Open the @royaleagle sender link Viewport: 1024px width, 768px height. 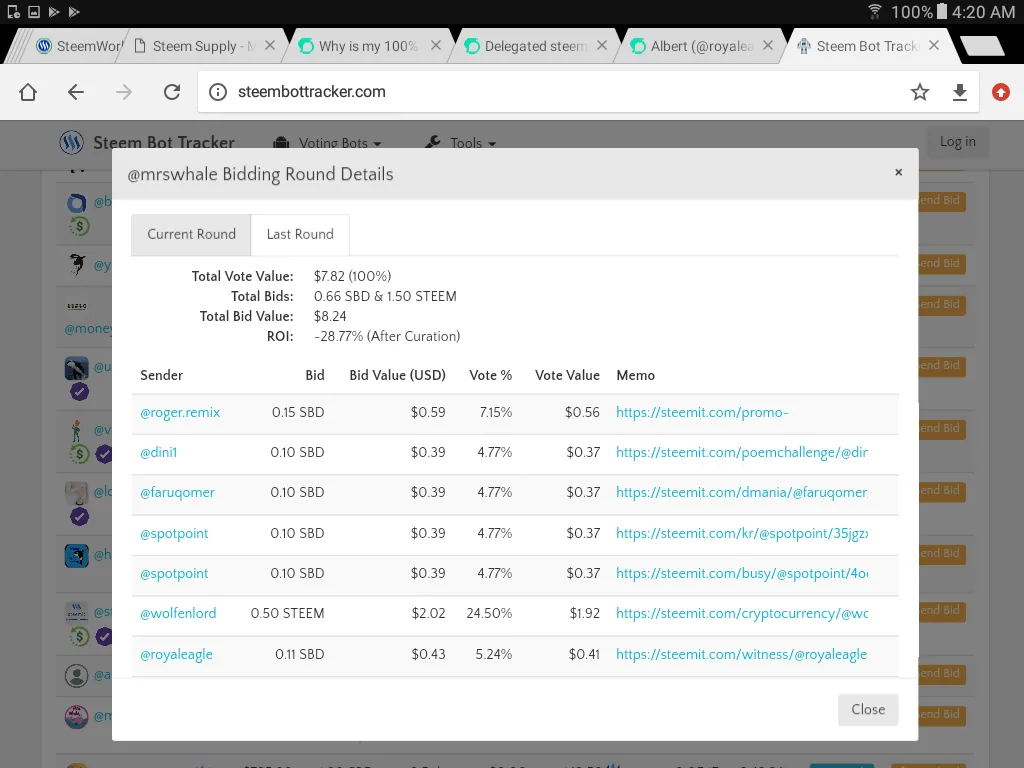(x=176, y=654)
